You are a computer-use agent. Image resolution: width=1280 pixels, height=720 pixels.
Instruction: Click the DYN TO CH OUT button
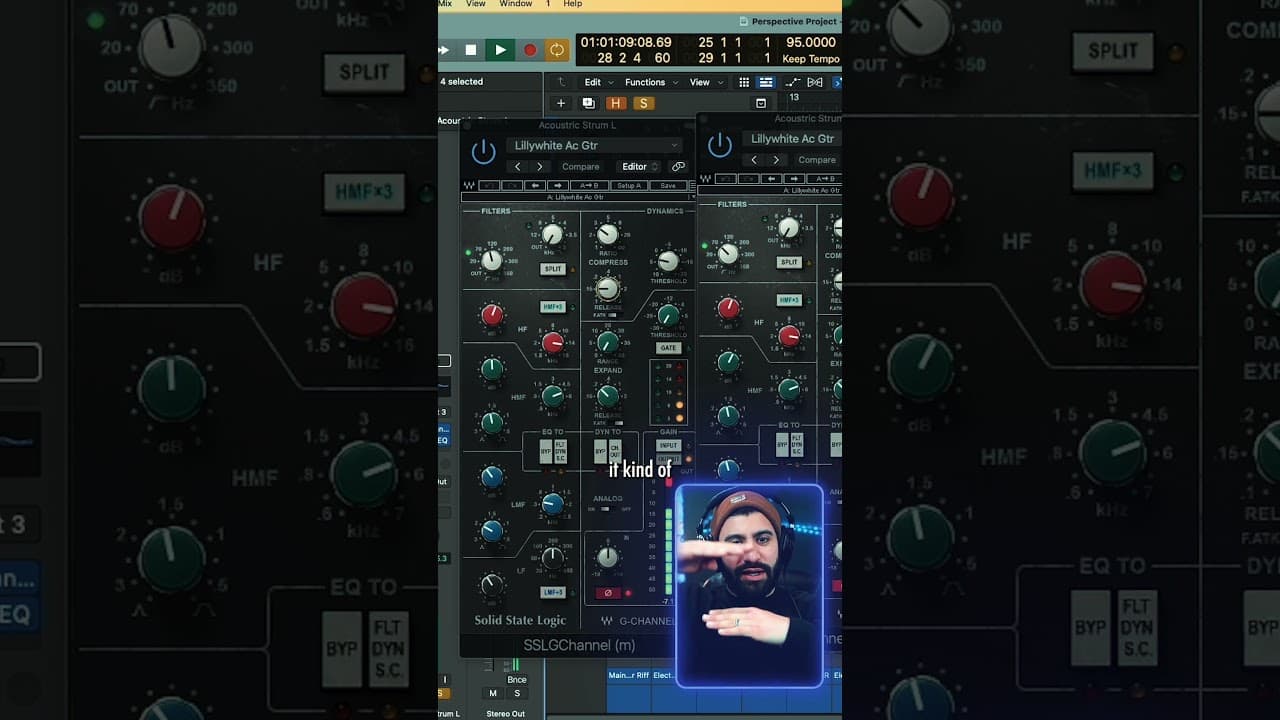click(x=615, y=450)
